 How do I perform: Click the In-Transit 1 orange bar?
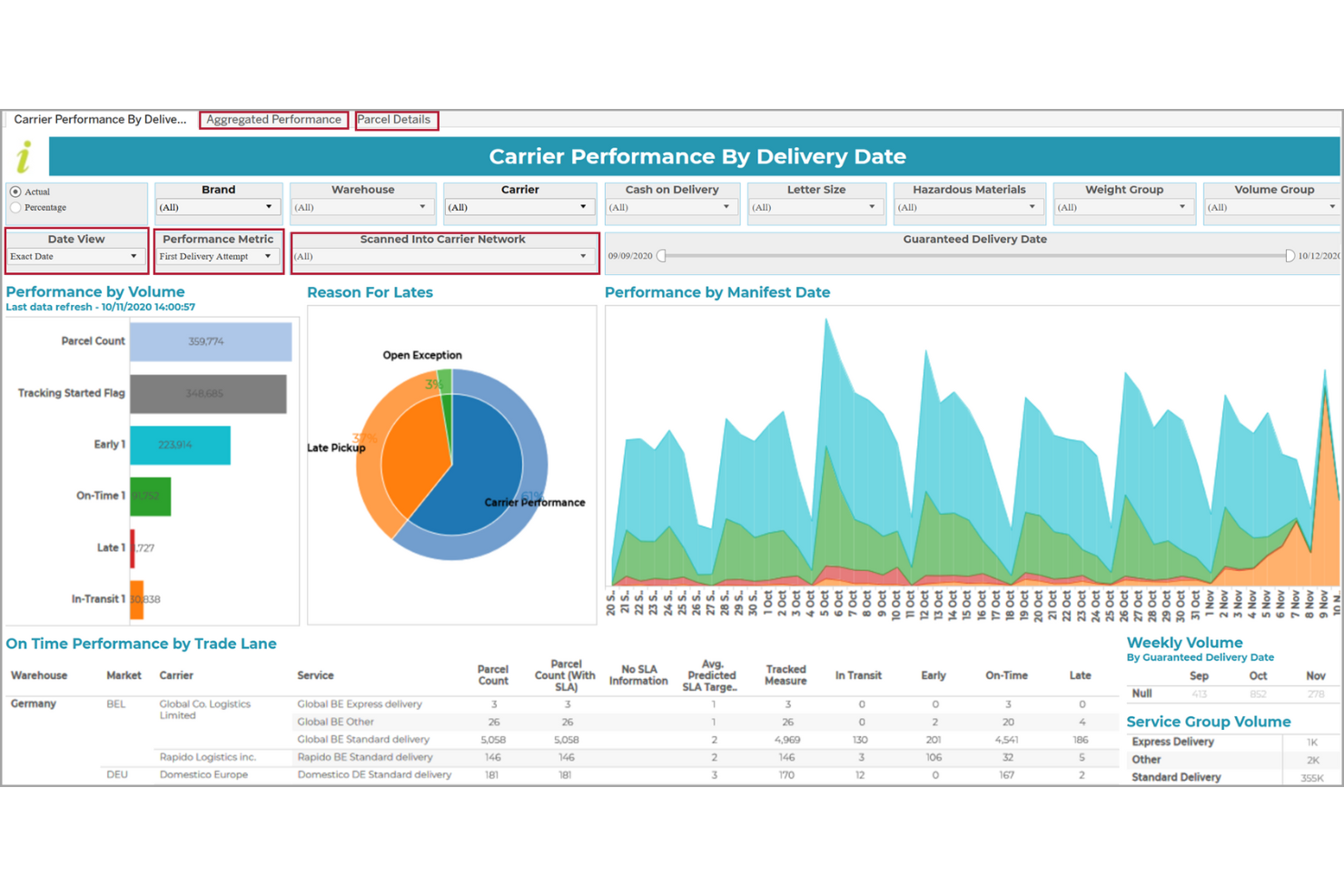(137, 599)
